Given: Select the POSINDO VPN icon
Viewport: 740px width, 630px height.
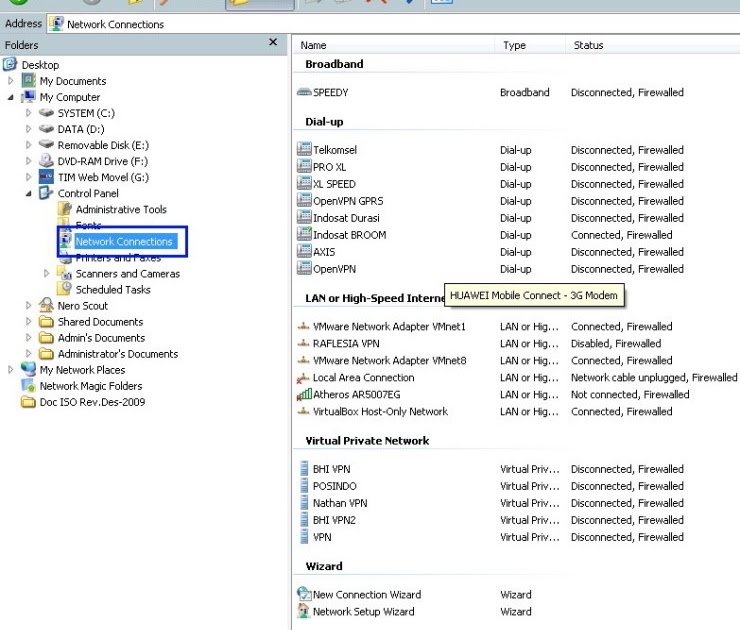Looking at the screenshot, I should point(304,485).
